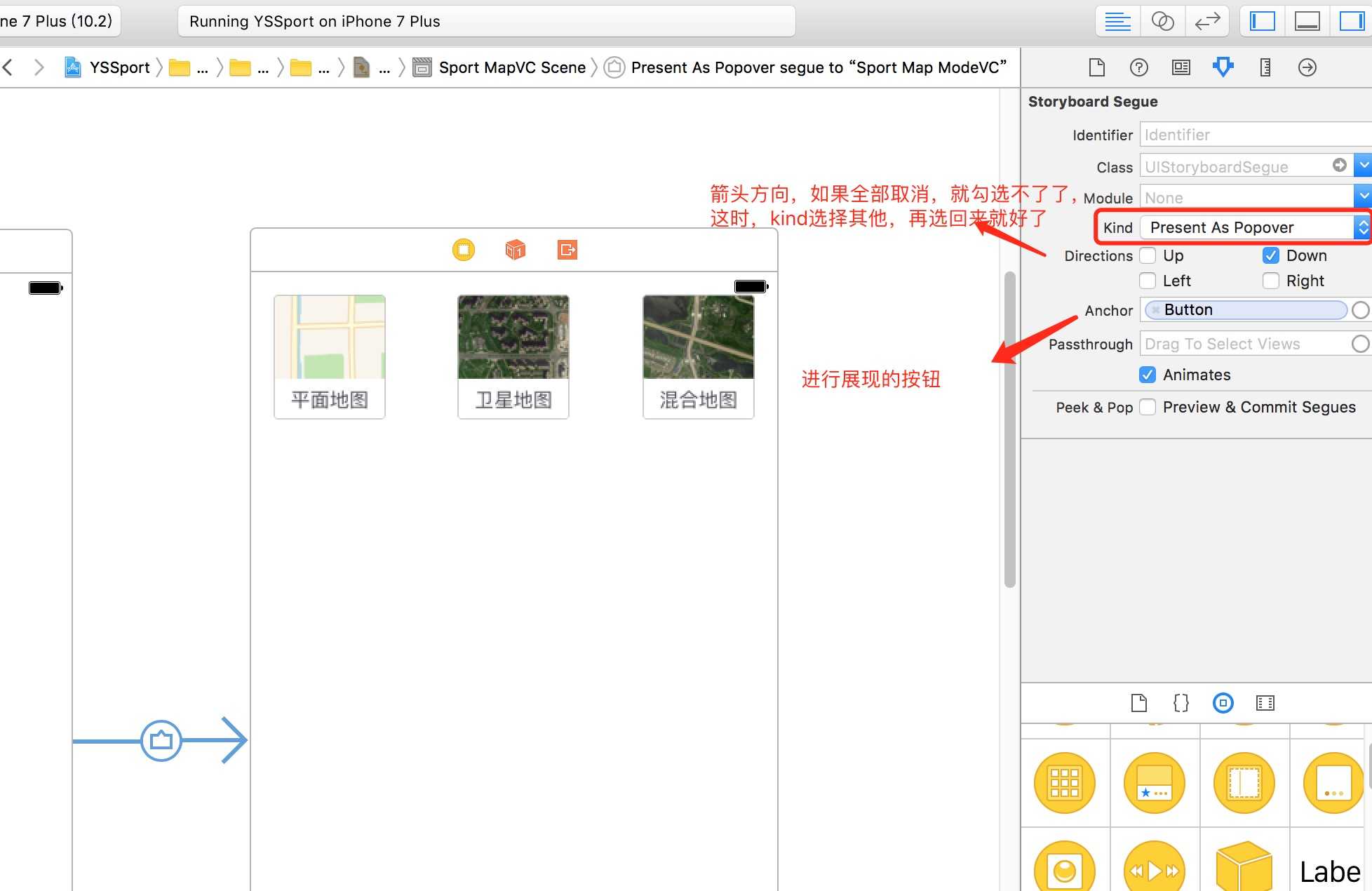
Task: Expand the Kind dropdown menu
Action: [x=1361, y=227]
